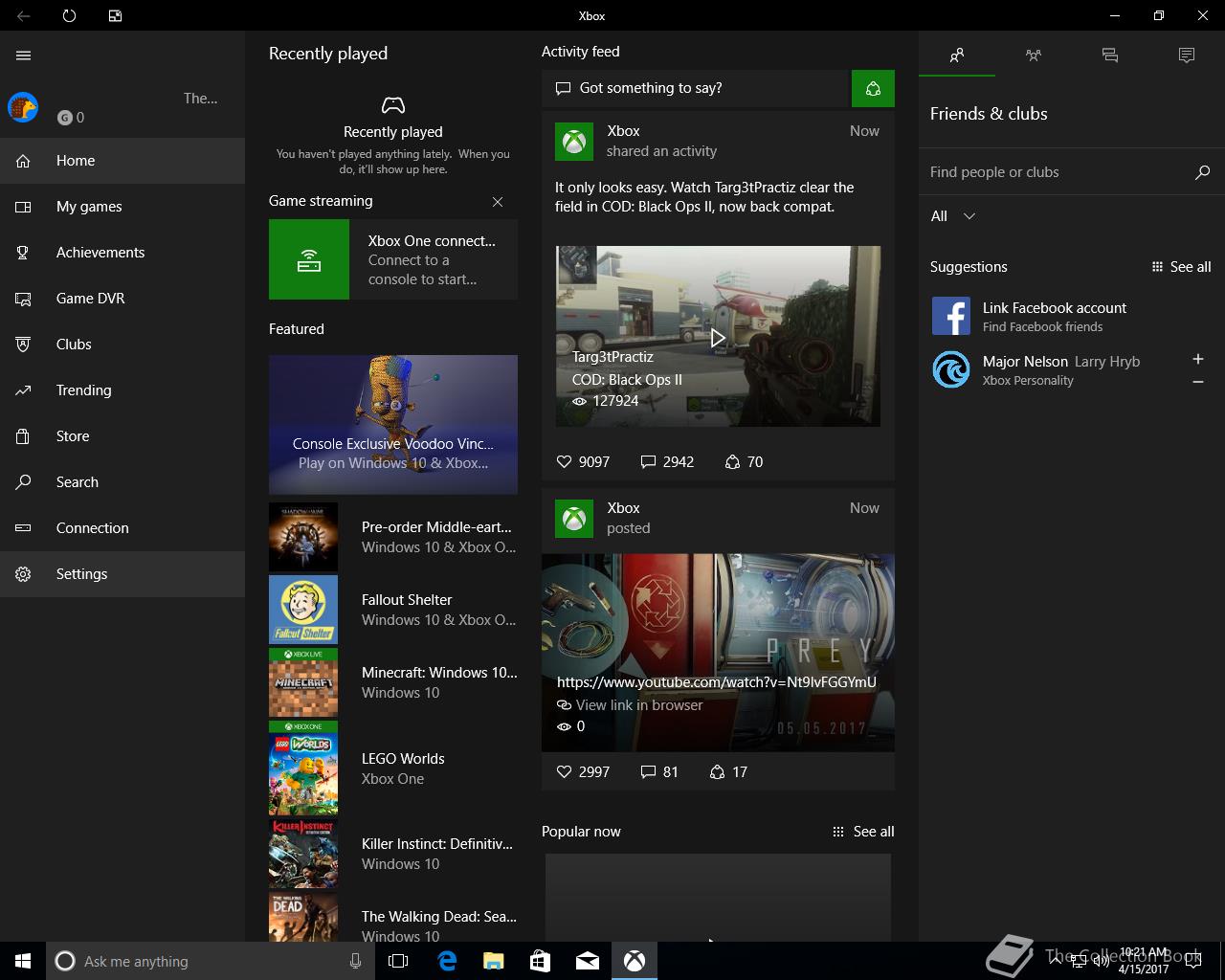Open Settings from sidebar
Image resolution: width=1225 pixels, height=980 pixels.
click(x=122, y=574)
